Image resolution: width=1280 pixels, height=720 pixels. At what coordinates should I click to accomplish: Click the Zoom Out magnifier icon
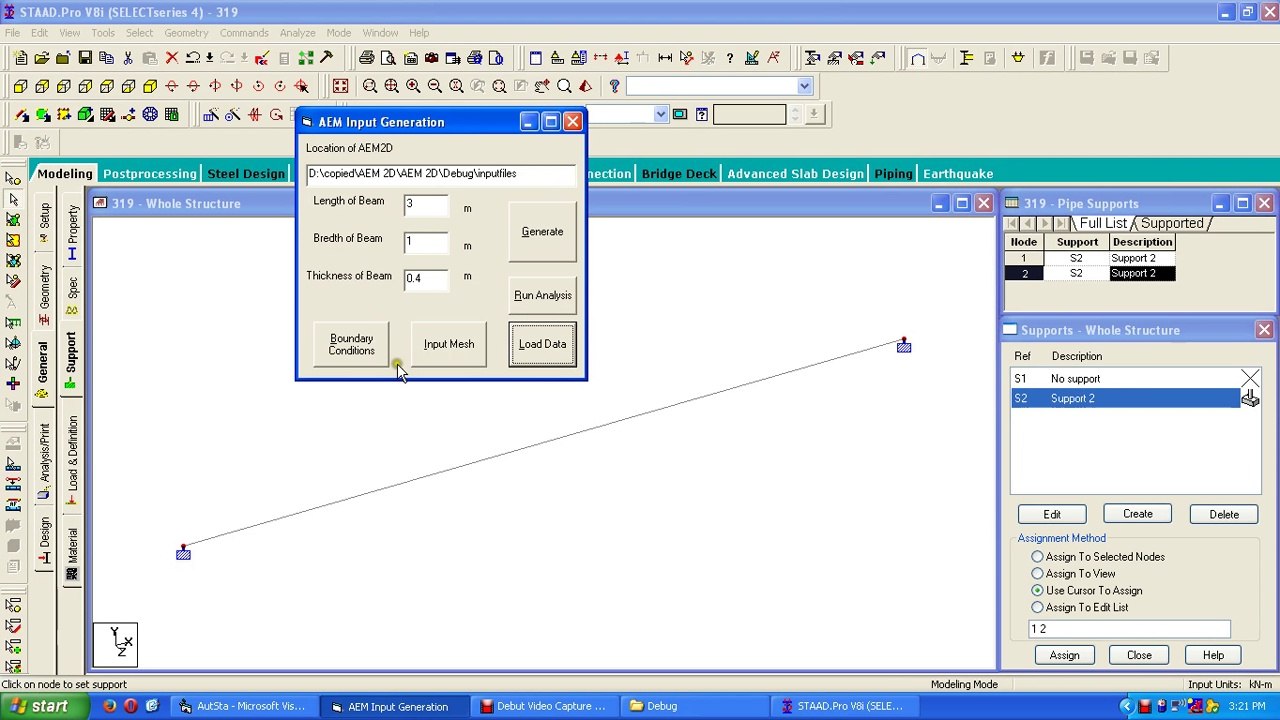coord(435,86)
